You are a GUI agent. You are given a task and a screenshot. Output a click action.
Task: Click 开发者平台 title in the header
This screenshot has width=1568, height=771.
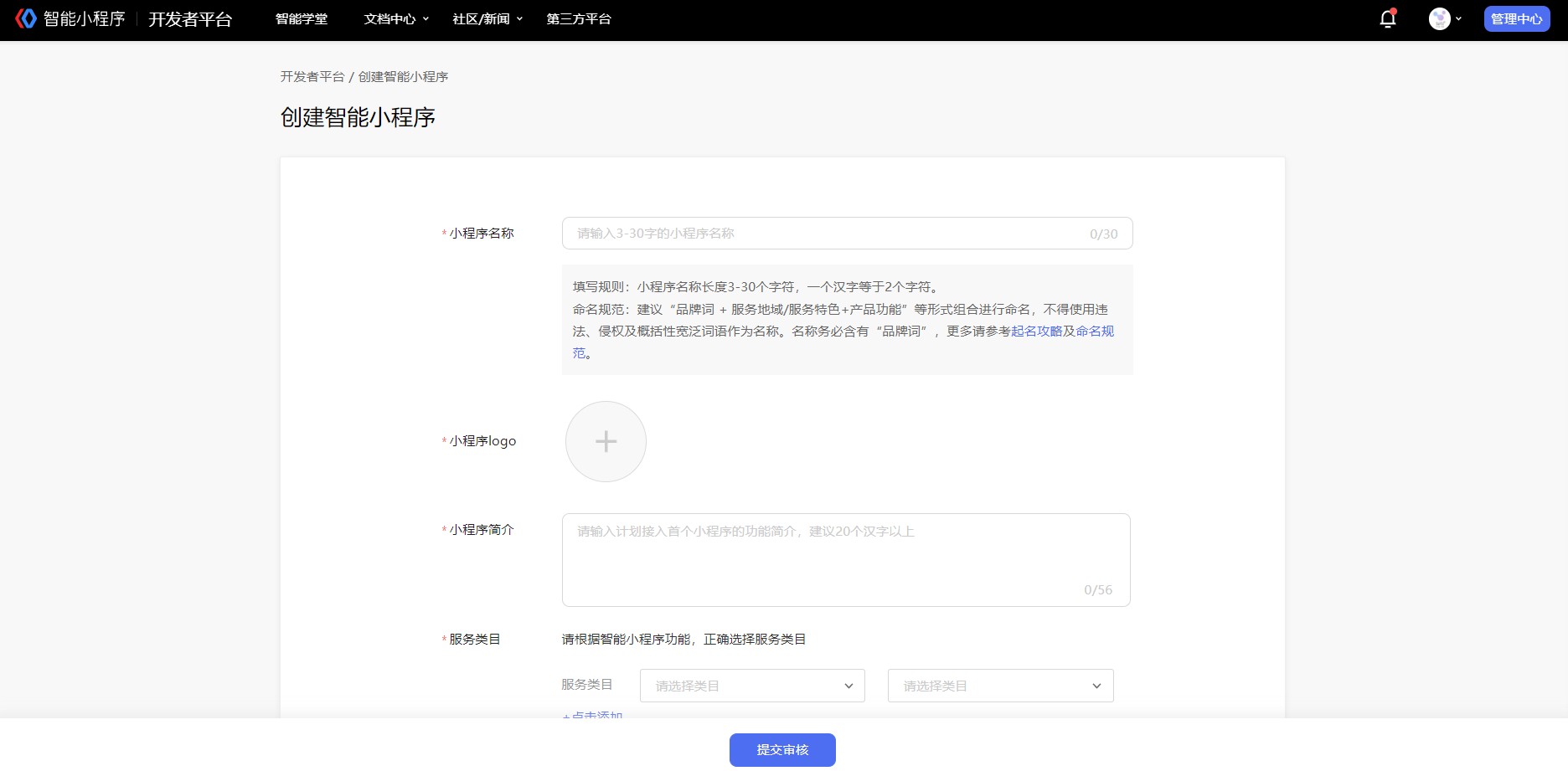pos(190,18)
